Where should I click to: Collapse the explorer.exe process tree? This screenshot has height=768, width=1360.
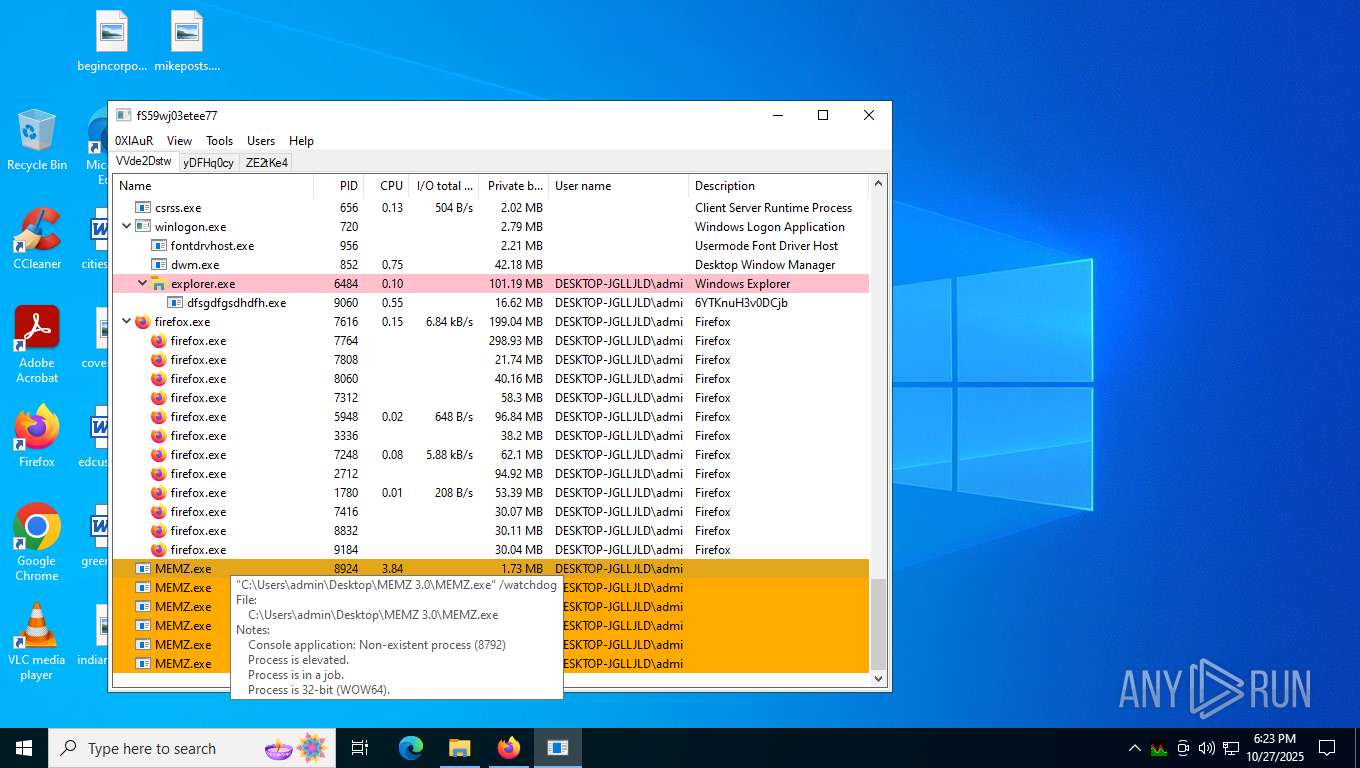[x=142, y=284]
